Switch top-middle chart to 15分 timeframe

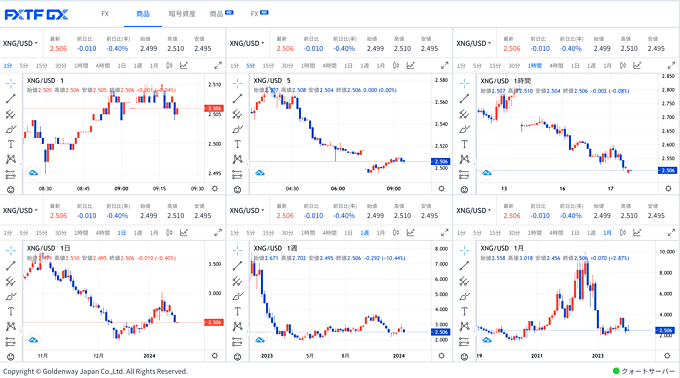268,65
